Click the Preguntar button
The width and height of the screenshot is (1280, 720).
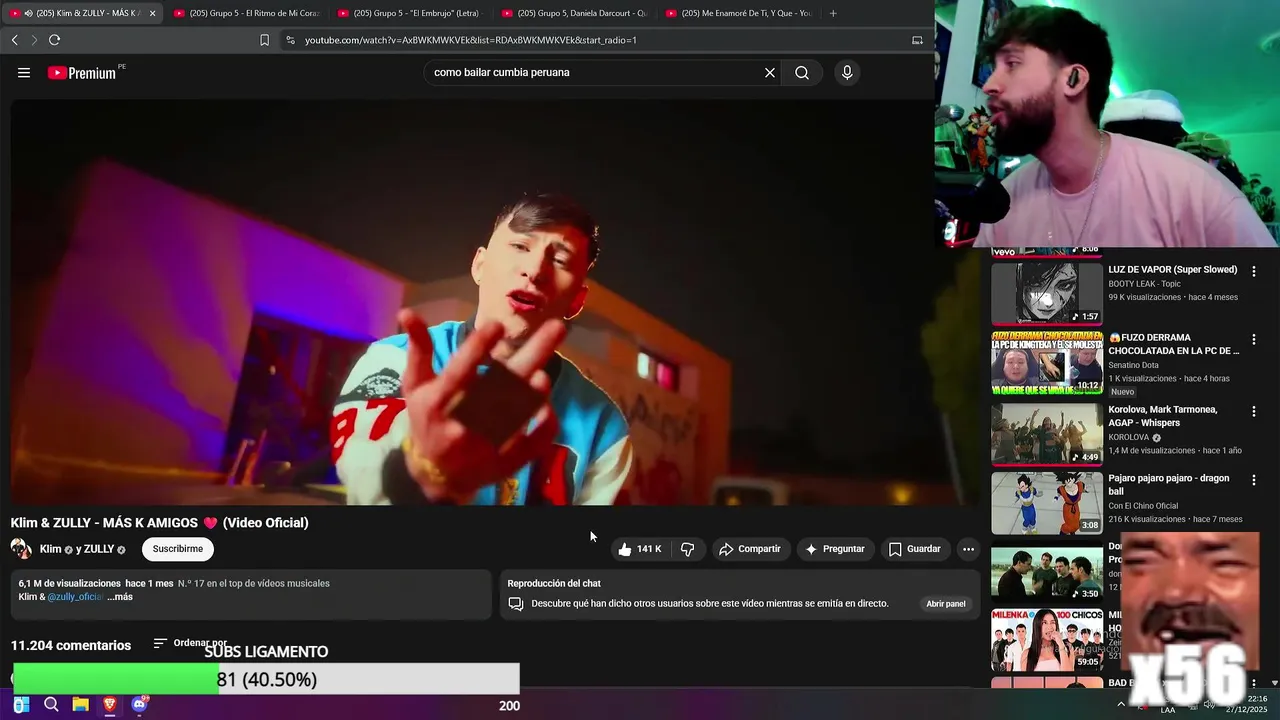(835, 549)
